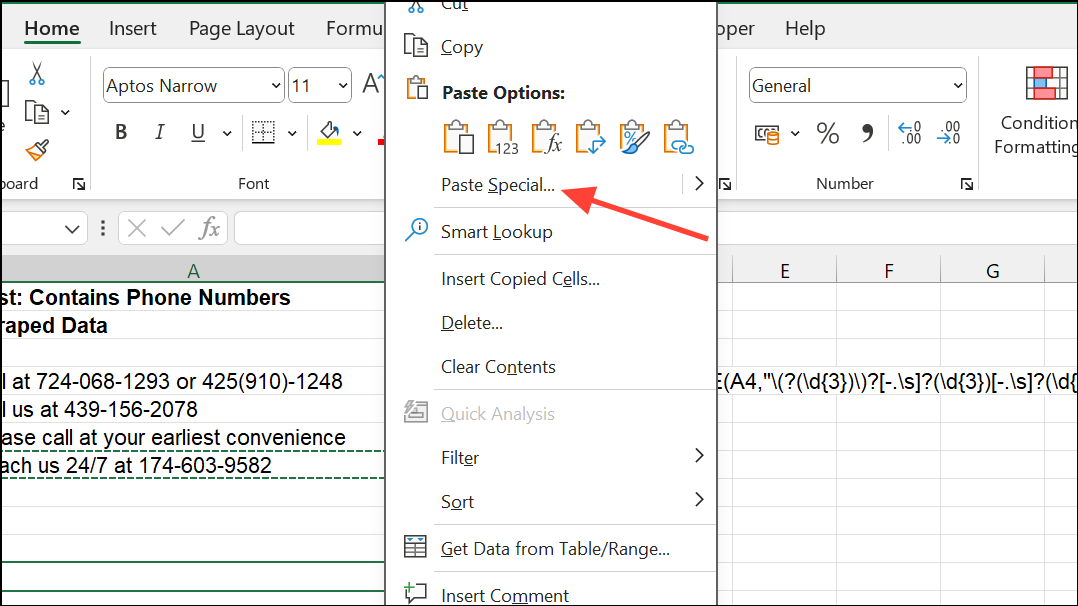1078x606 pixels.
Task: Click the Increase Decimal icon
Action: coord(909,132)
